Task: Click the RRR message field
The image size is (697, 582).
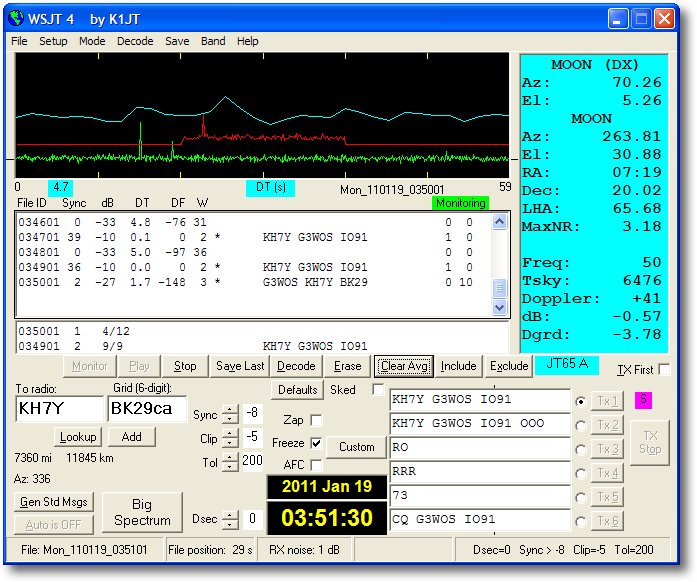Action: click(x=480, y=471)
